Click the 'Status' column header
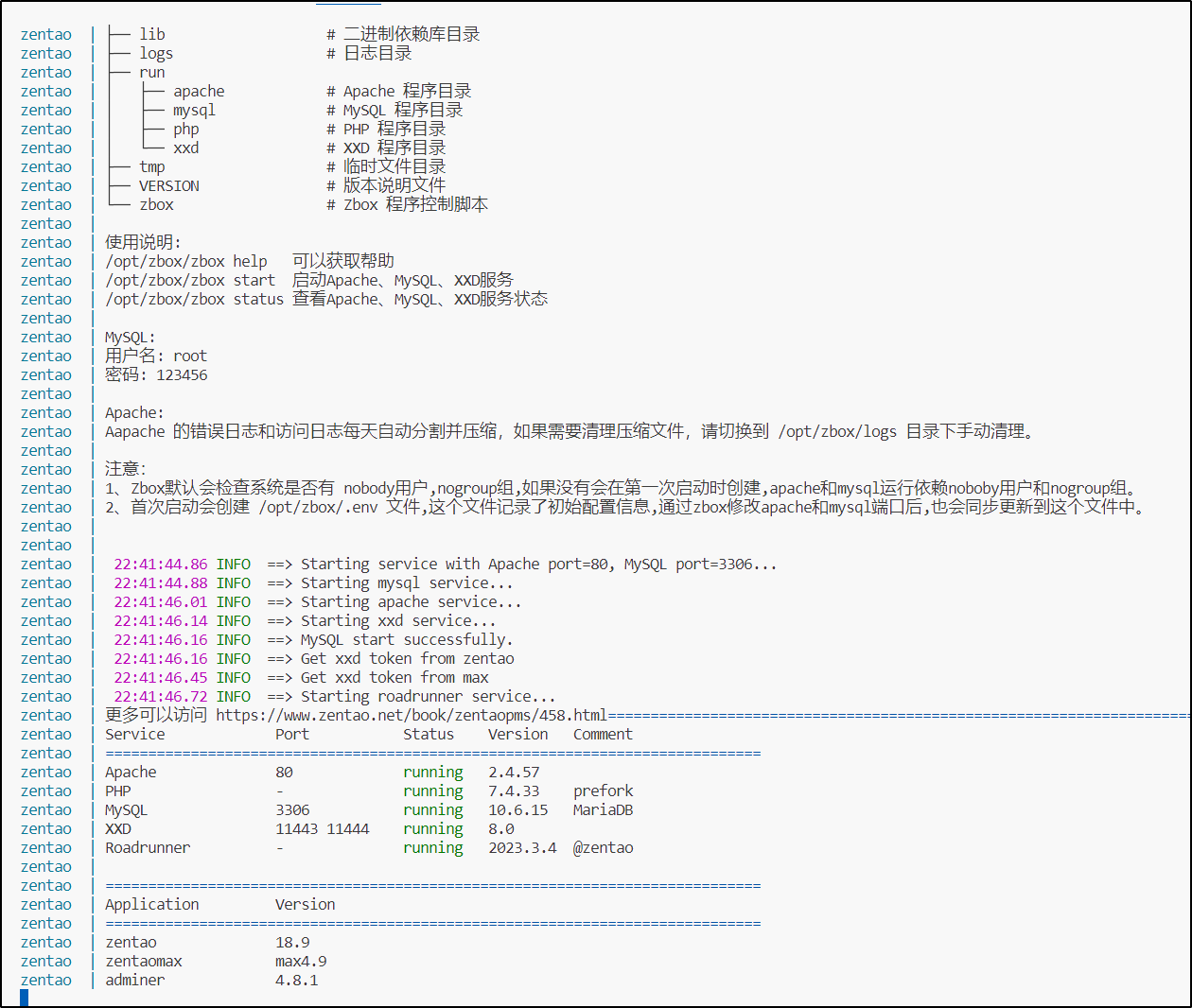Viewport: 1192px width, 1008px height. tap(429, 734)
